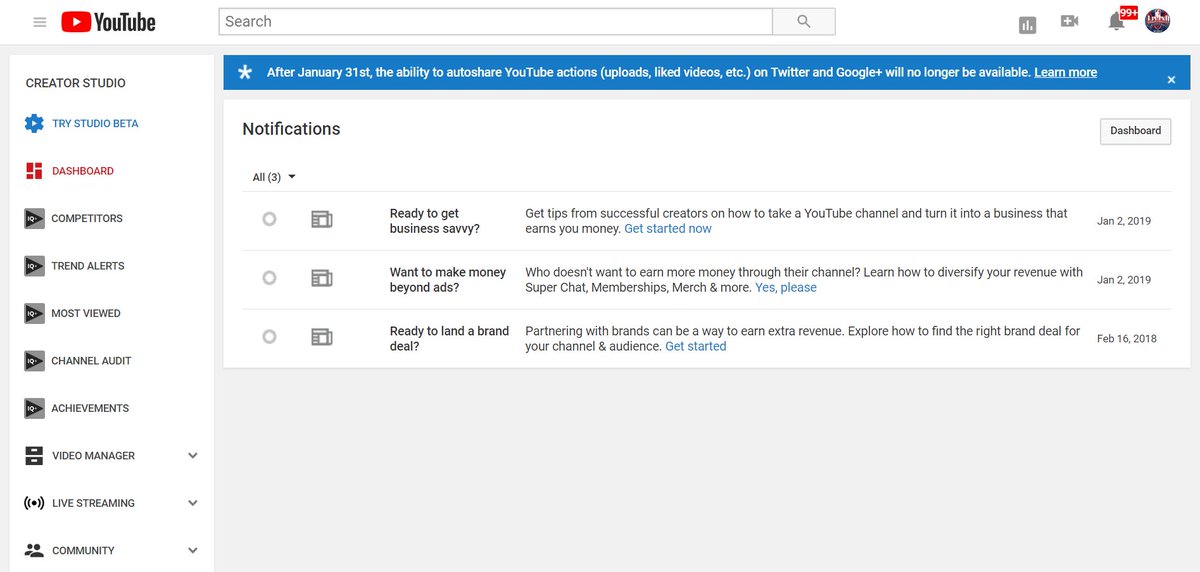The image size is (1200, 572).
Task: Click the Trend Alerts IQ icon
Action: 34,266
